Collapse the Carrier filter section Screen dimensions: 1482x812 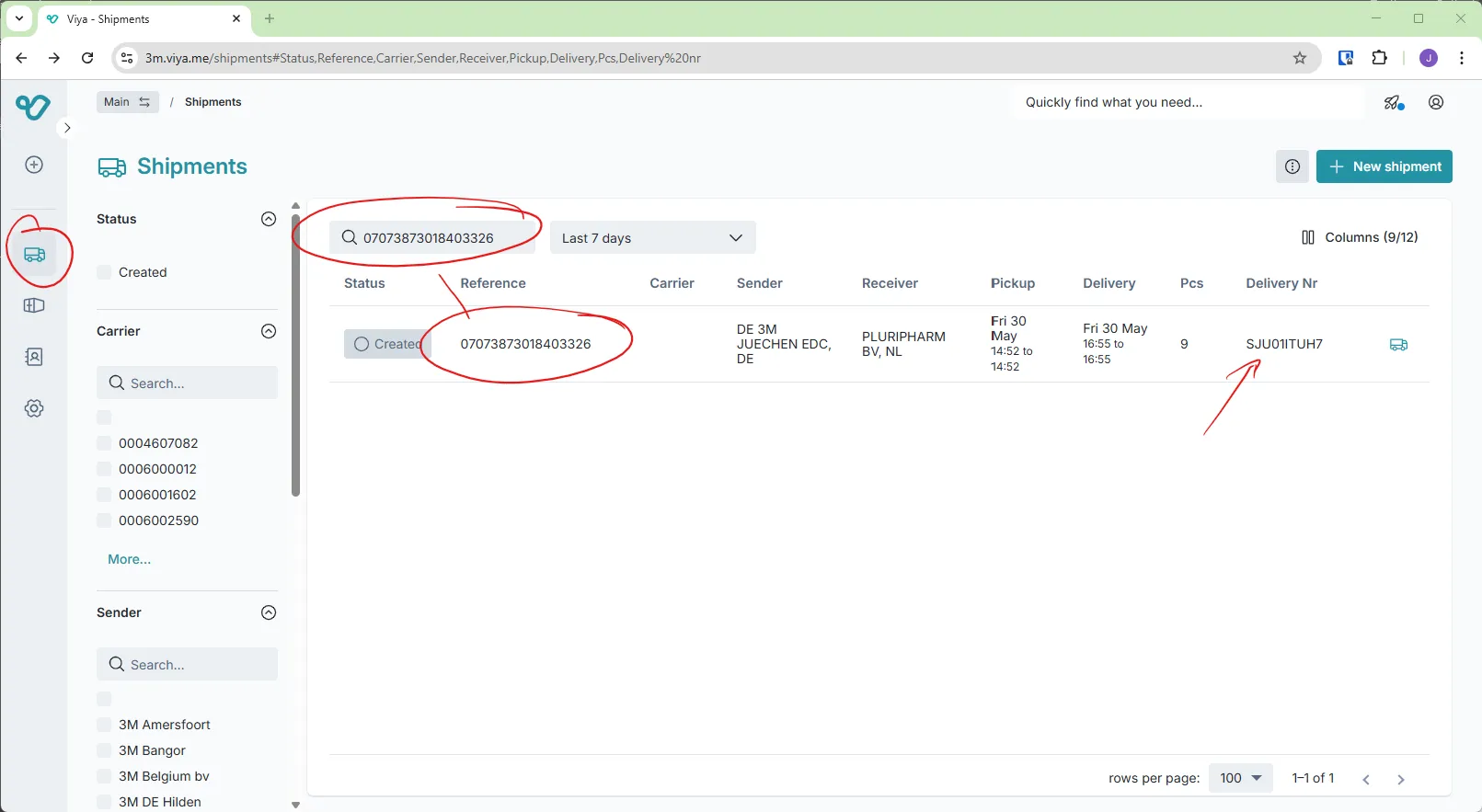coord(269,331)
